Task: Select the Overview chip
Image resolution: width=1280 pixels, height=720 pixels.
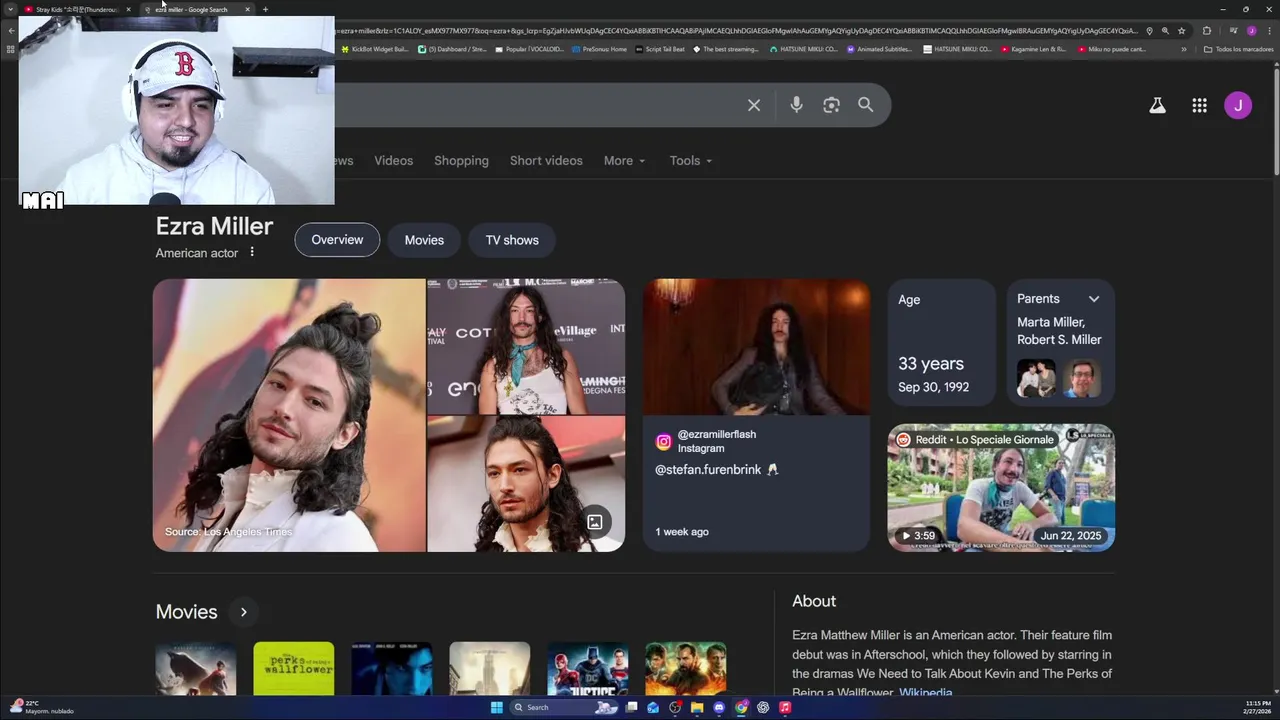Action: tap(337, 240)
